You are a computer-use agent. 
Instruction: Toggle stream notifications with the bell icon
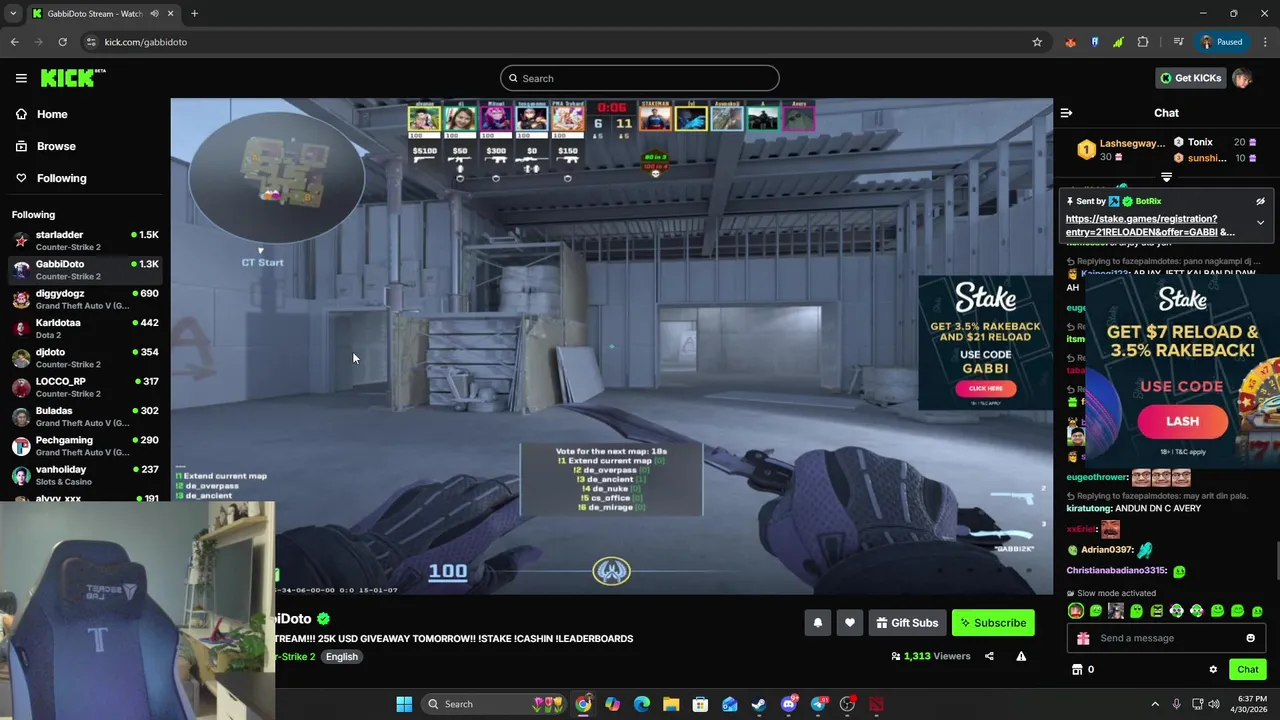(x=817, y=623)
